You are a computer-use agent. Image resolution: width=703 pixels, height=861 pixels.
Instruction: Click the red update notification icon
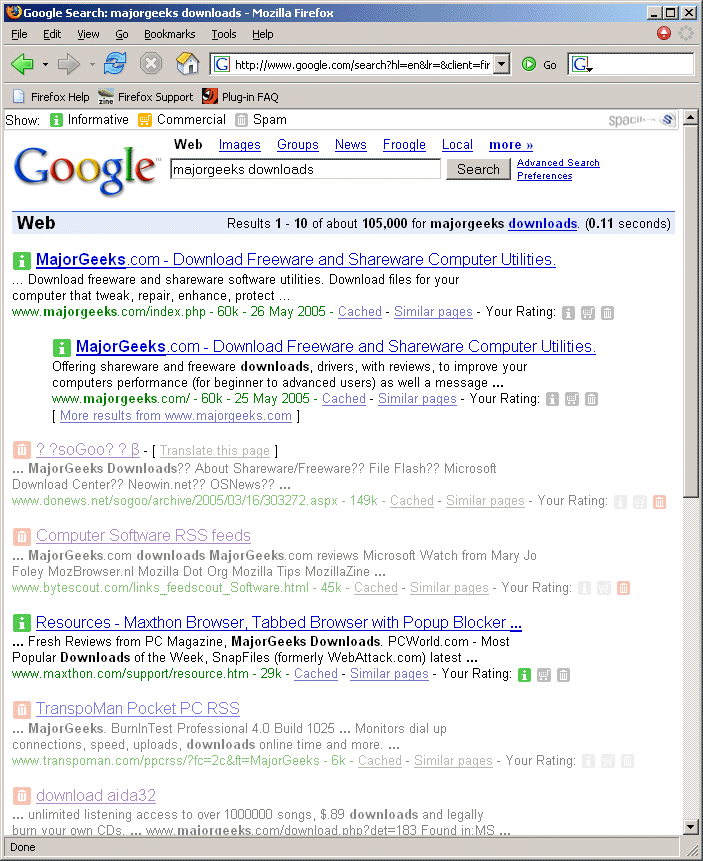coord(664,33)
